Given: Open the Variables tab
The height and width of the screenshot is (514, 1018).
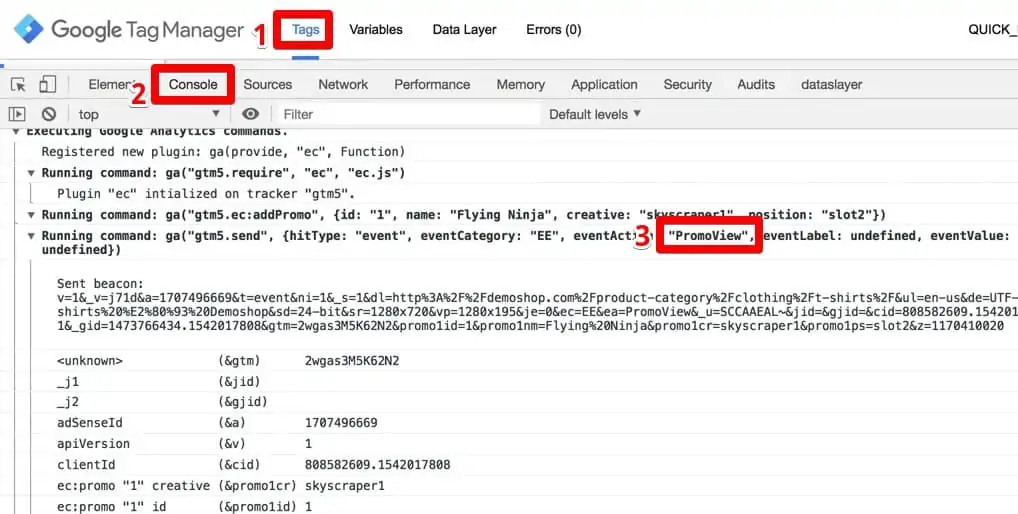Looking at the screenshot, I should (x=376, y=29).
